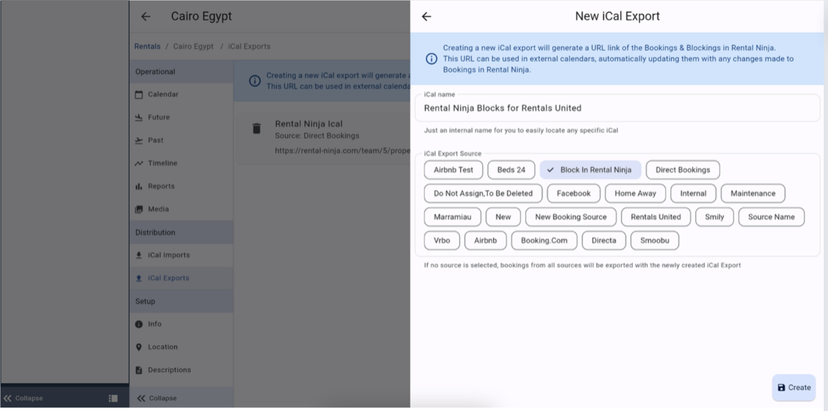
Task: Collapse the rental submenu sidebar
Action: [157, 398]
